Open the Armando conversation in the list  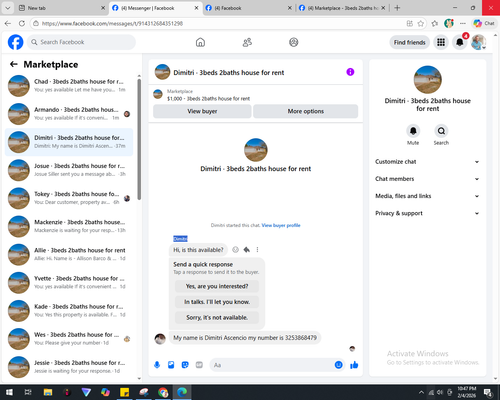[x=69, y=114]
